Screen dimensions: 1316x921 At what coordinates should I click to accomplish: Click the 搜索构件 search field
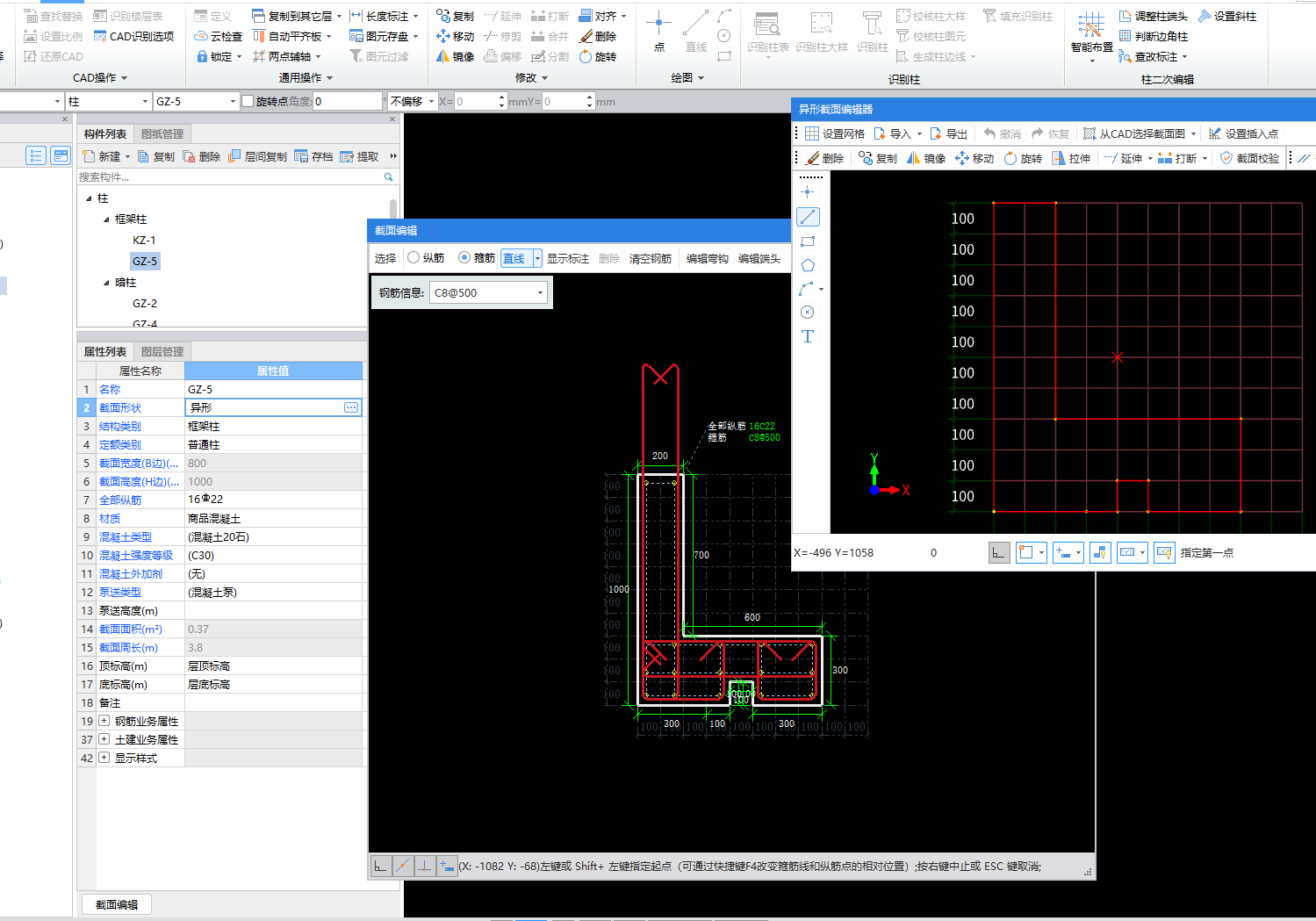(230, 176)
